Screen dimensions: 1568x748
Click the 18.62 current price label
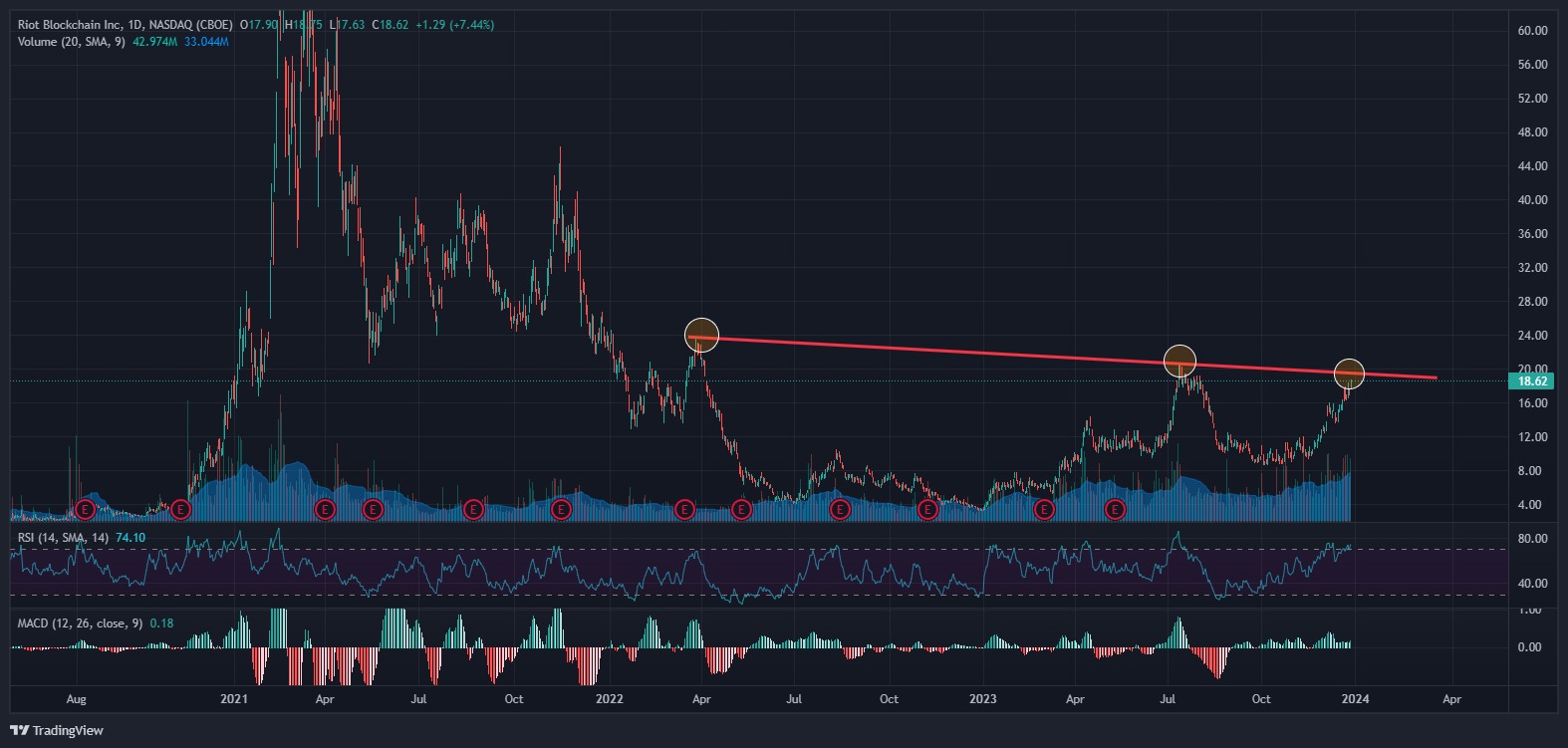pos(1532,381)
